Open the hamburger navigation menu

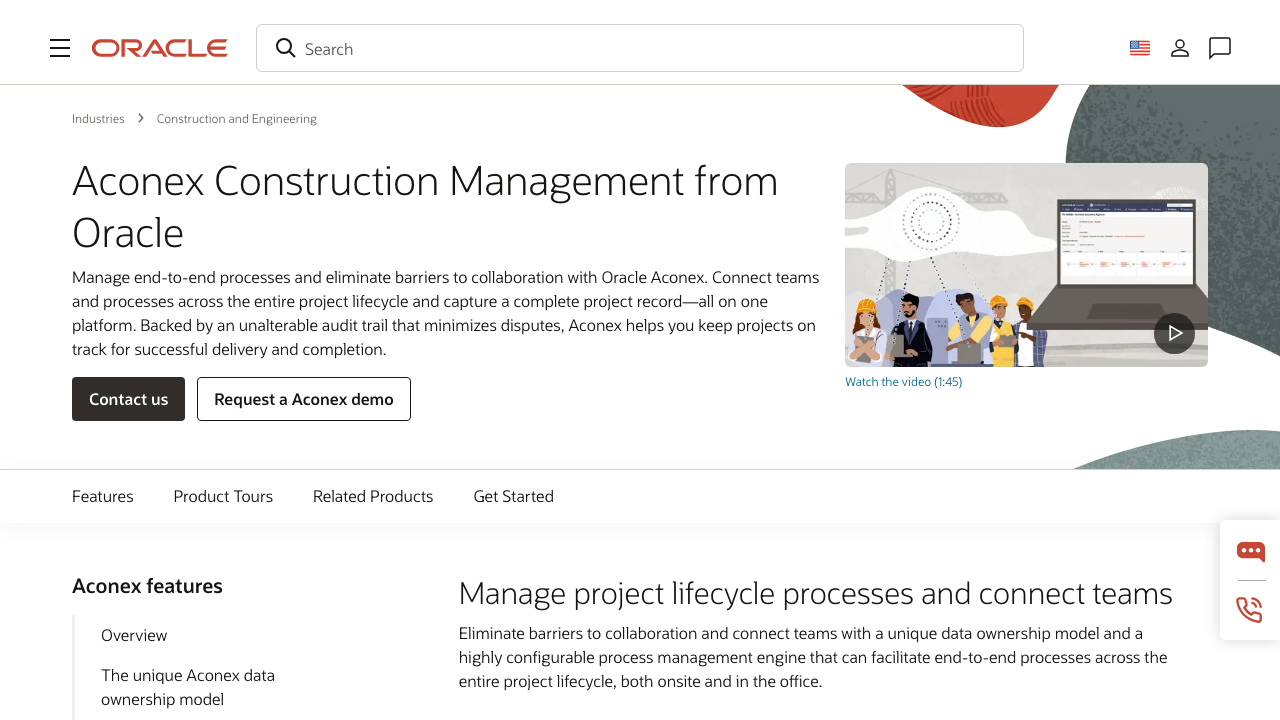coord(60,47)
